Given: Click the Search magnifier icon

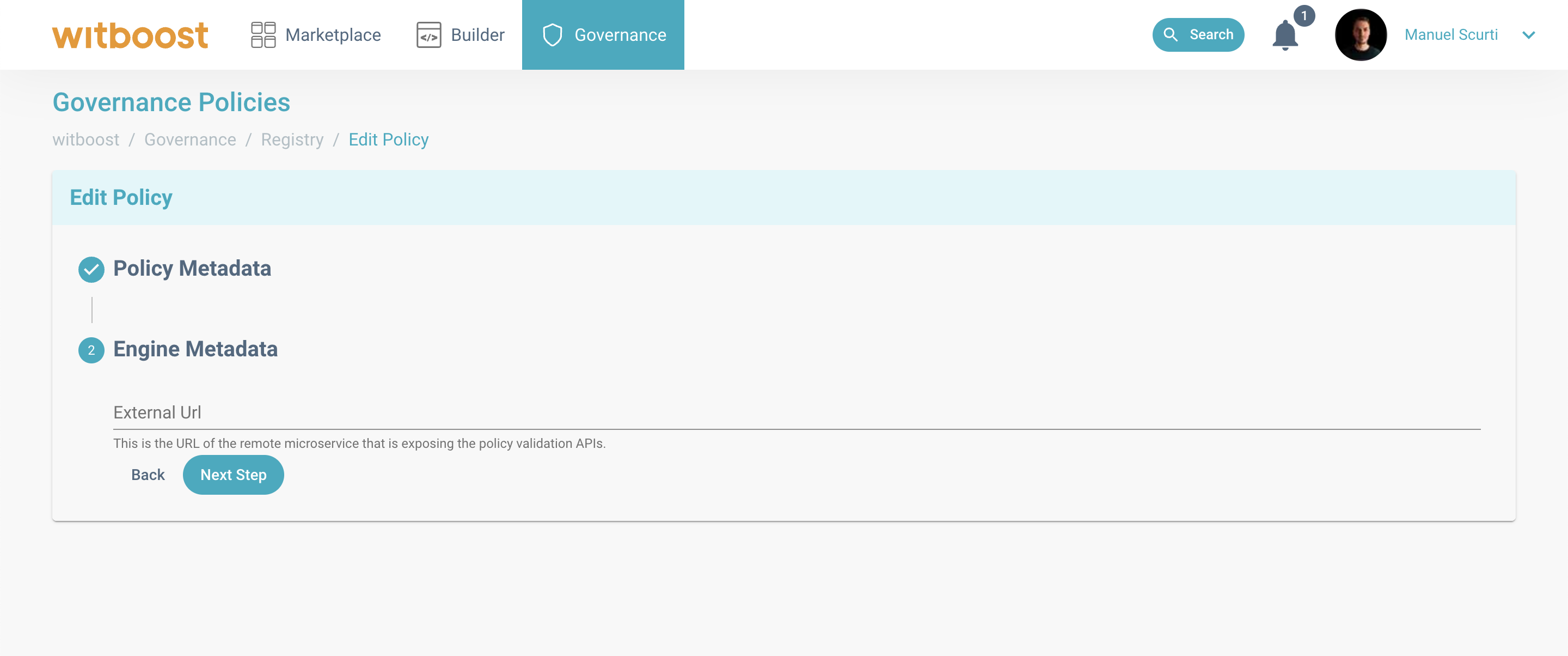Looking at the screenshot, I should pyautogui.click(x=1170, y=35).
